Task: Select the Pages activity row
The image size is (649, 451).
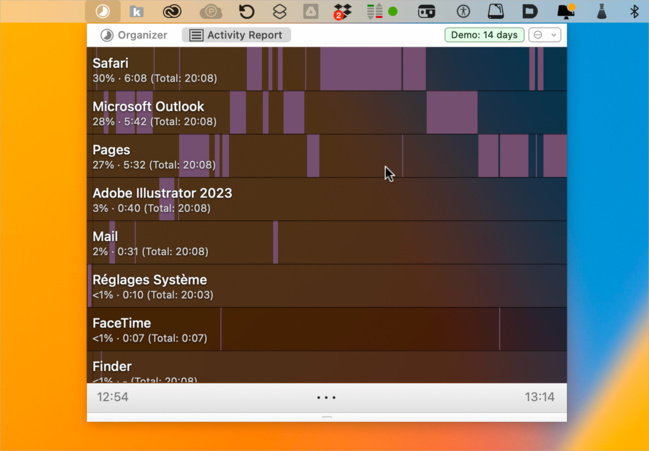Action: (327, 156)
